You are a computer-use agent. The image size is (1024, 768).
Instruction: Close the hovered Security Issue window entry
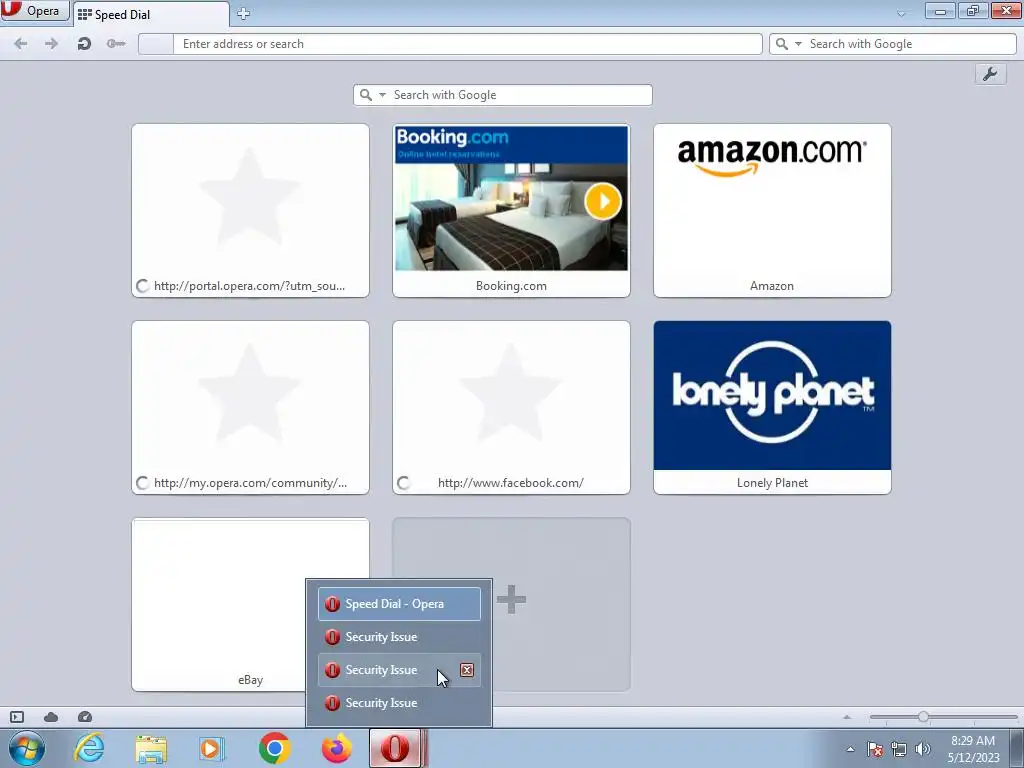466,670
